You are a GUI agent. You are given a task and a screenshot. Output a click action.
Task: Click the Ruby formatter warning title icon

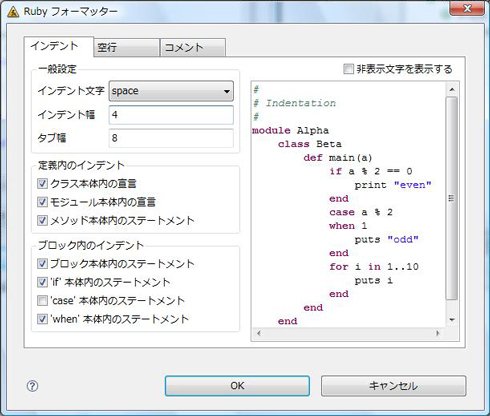click(x=13, y=12)
